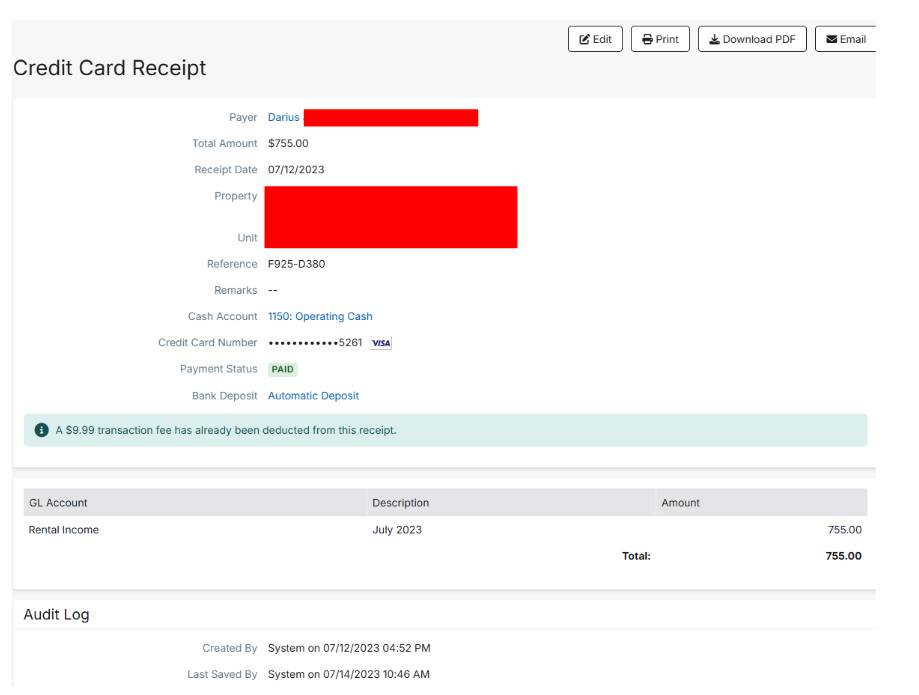Viewport: 919px width, 695px height.
Task: Download the receipt as PDF
Action: tap(752, 39)
